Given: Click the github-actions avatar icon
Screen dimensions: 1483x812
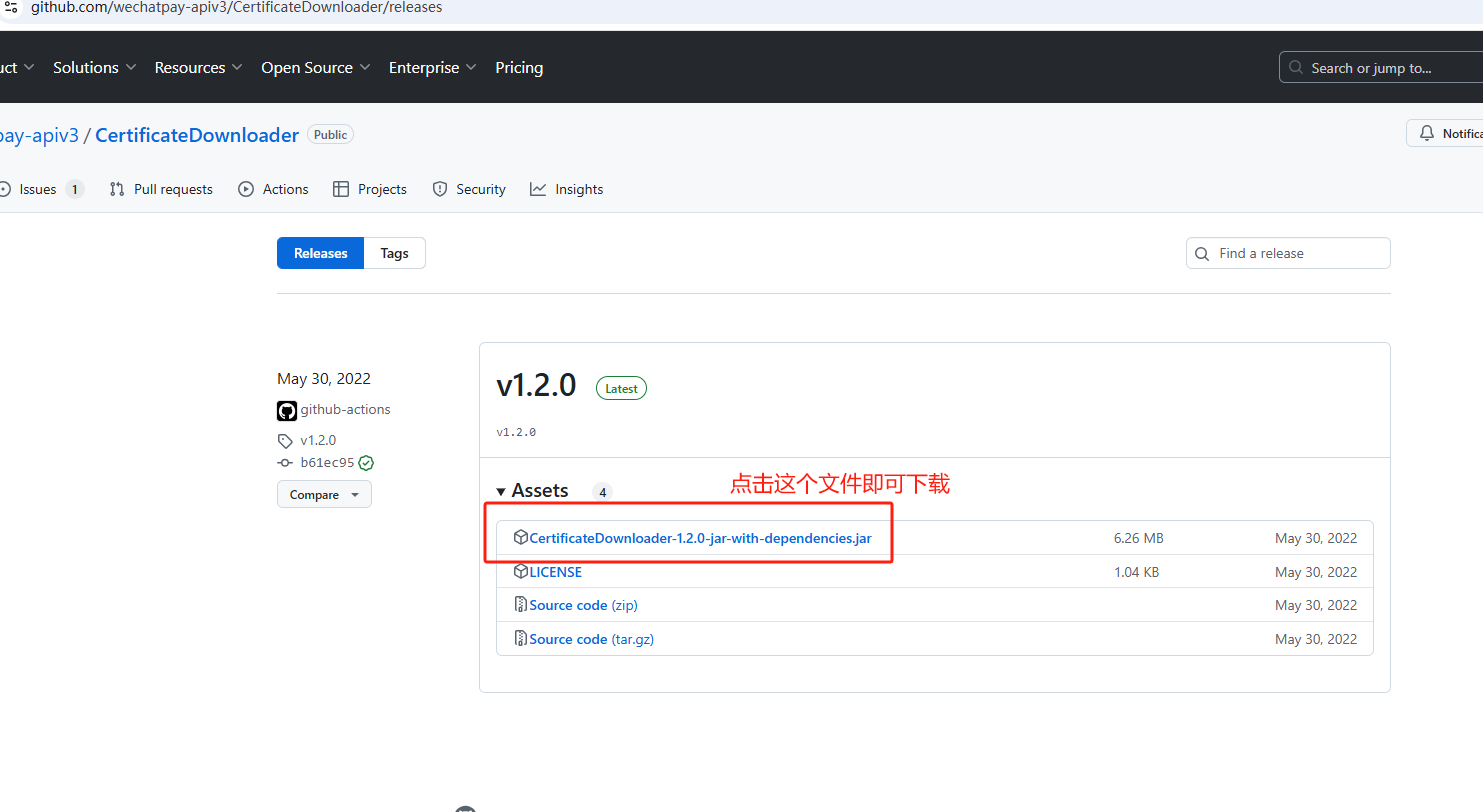Looking at the screenshot, I should tap(287, 410).
